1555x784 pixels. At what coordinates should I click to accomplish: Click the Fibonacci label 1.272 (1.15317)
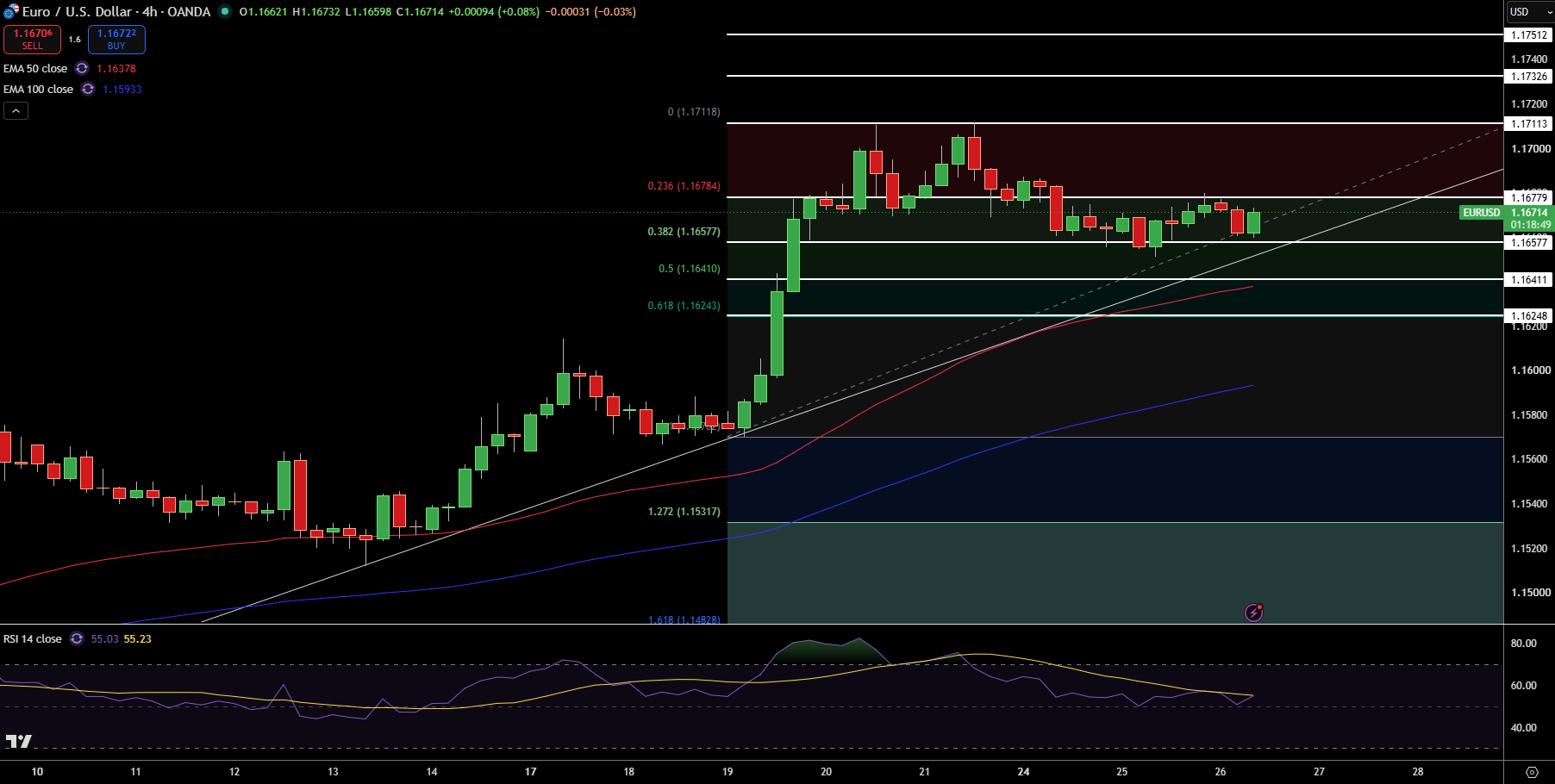pos(684,512)
